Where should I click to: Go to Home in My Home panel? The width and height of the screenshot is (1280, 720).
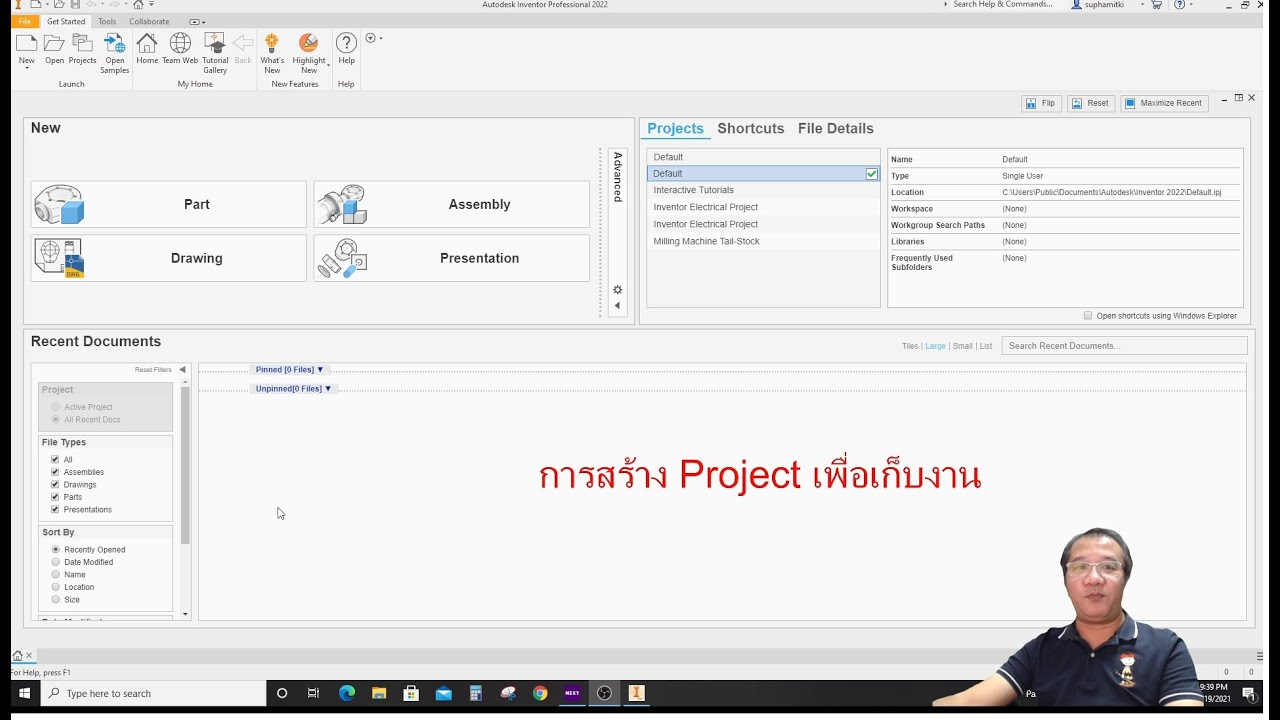(x=147, y=43)
